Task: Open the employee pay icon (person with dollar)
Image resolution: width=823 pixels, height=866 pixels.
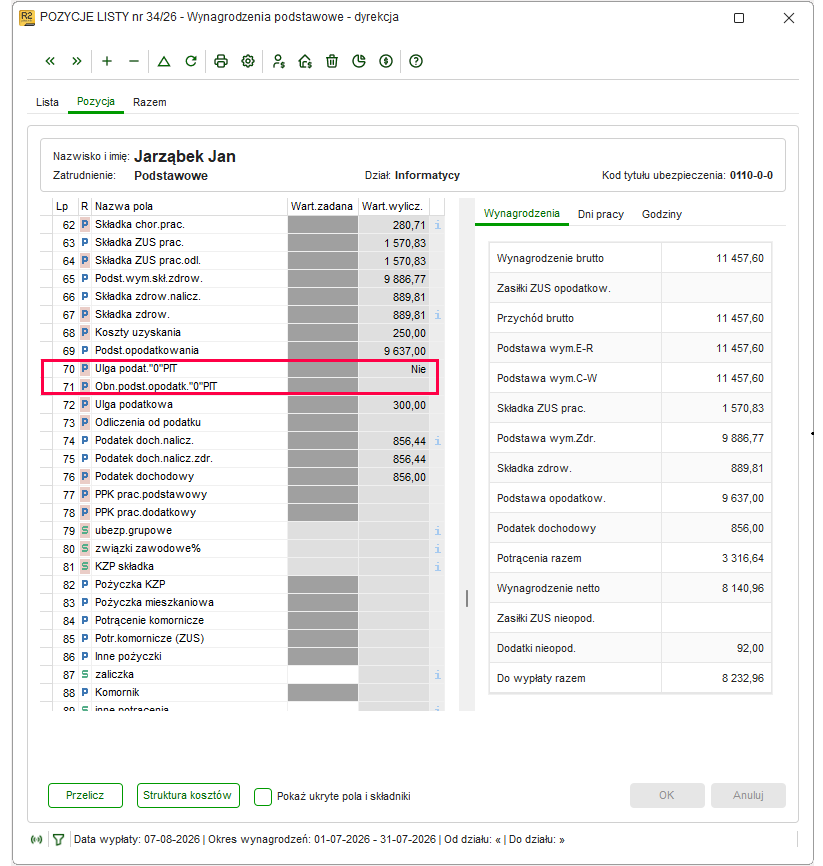Action: [278, 61]
